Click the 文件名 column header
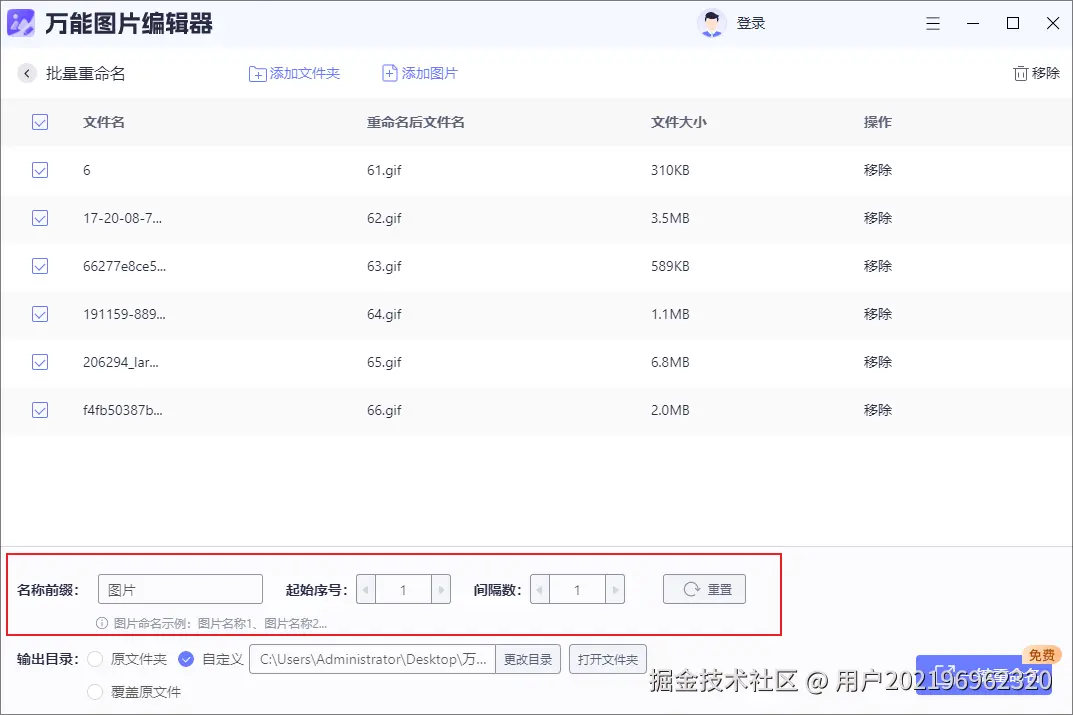Screen dimensions: 1073x715 [104, 122]
